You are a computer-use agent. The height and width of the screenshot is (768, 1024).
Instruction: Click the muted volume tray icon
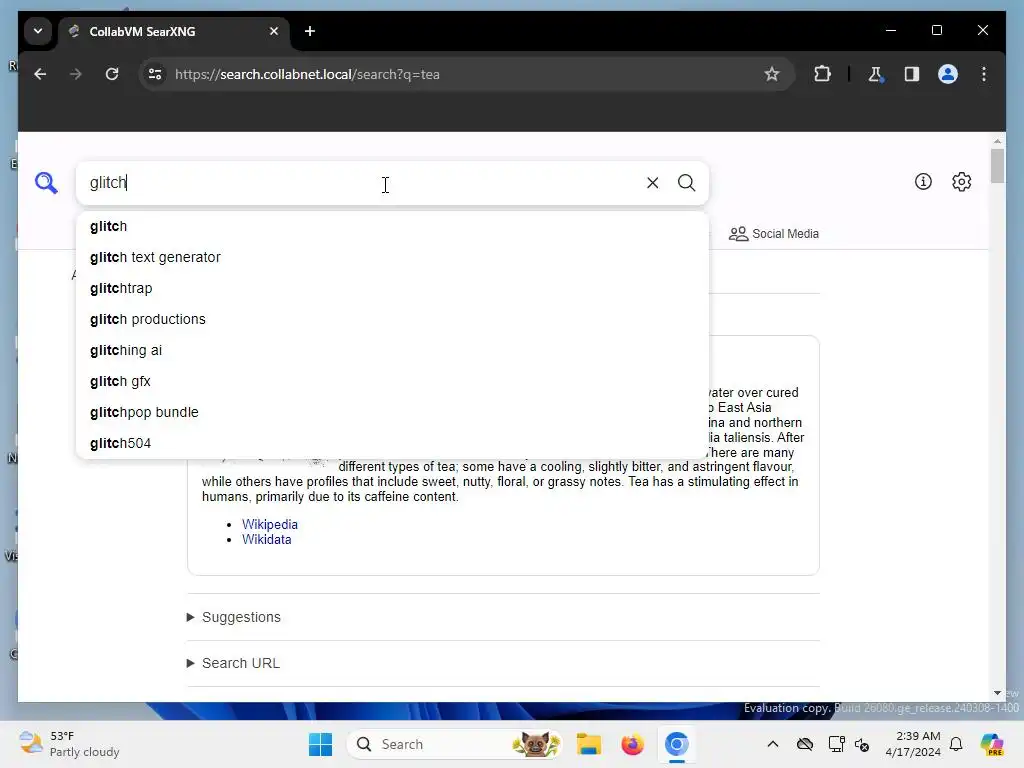tap(861, 744)
